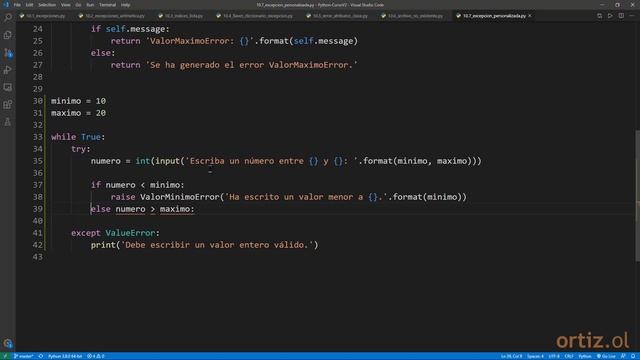
Task: Switch to 10.1_excepciones.py tab
Action: [x=45, y=16]
